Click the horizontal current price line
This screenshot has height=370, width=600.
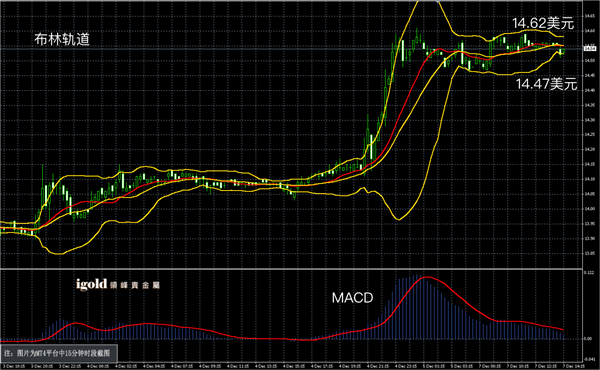click(x=291, y=49)
